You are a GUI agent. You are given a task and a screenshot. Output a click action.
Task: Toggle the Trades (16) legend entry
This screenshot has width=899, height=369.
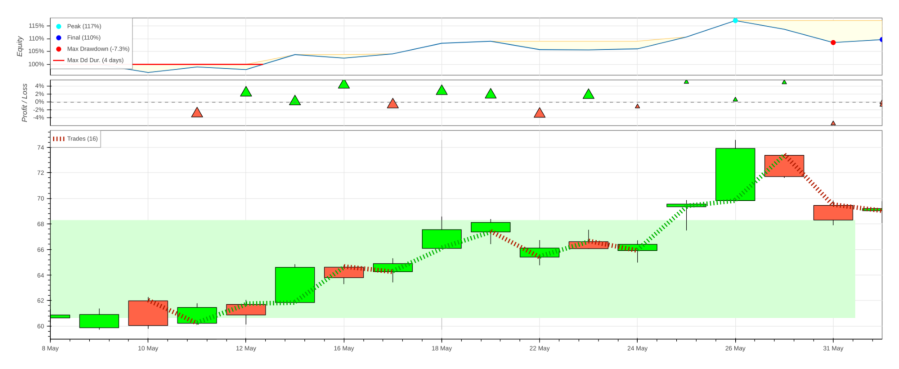75,139
